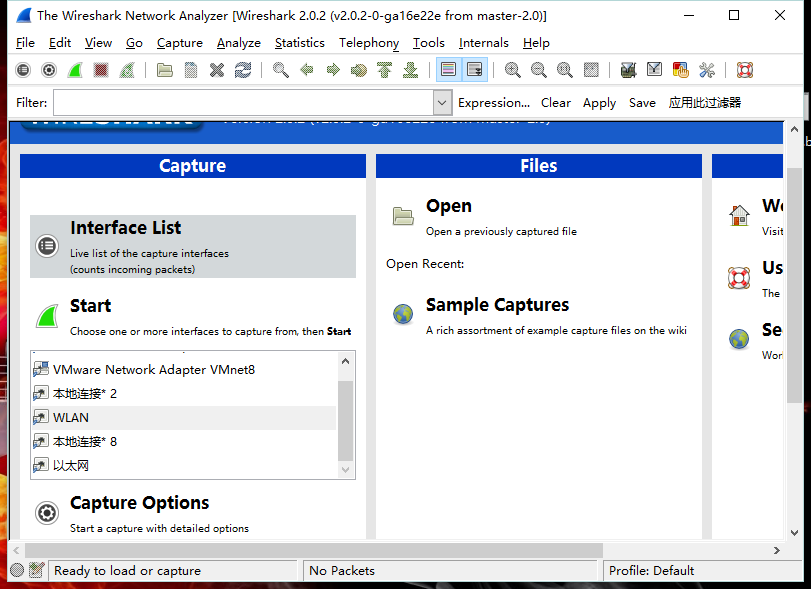Open capture options toolbar icon
This screenshot has width=811, height=589.
pos(49,70)
